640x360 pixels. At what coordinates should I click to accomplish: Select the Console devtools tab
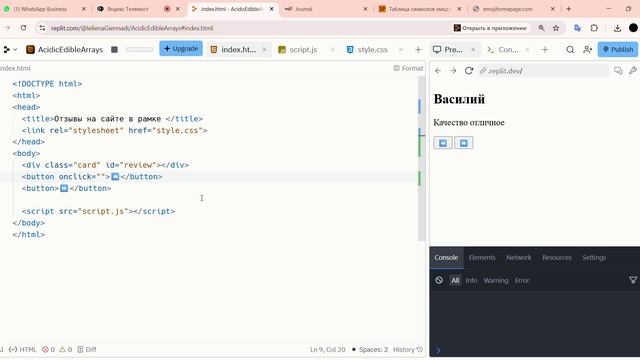click(446, 258)
